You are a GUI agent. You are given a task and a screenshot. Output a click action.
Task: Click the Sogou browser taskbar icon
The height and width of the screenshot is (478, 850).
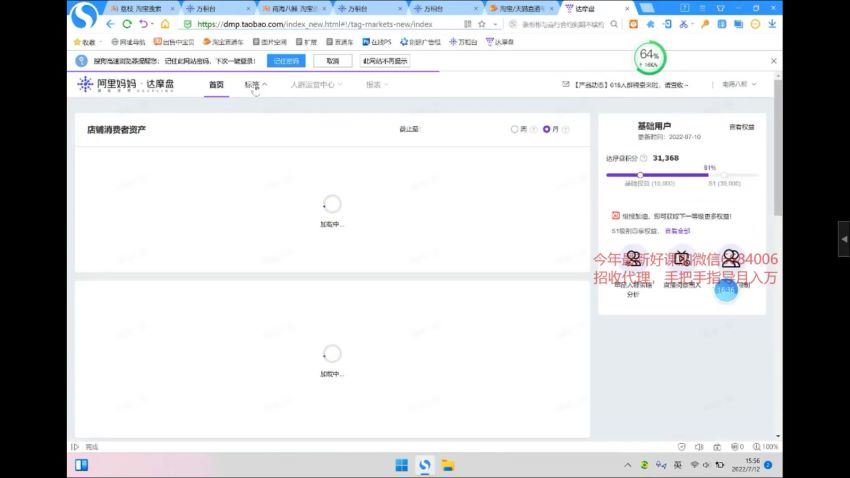[x=424, y=465]
